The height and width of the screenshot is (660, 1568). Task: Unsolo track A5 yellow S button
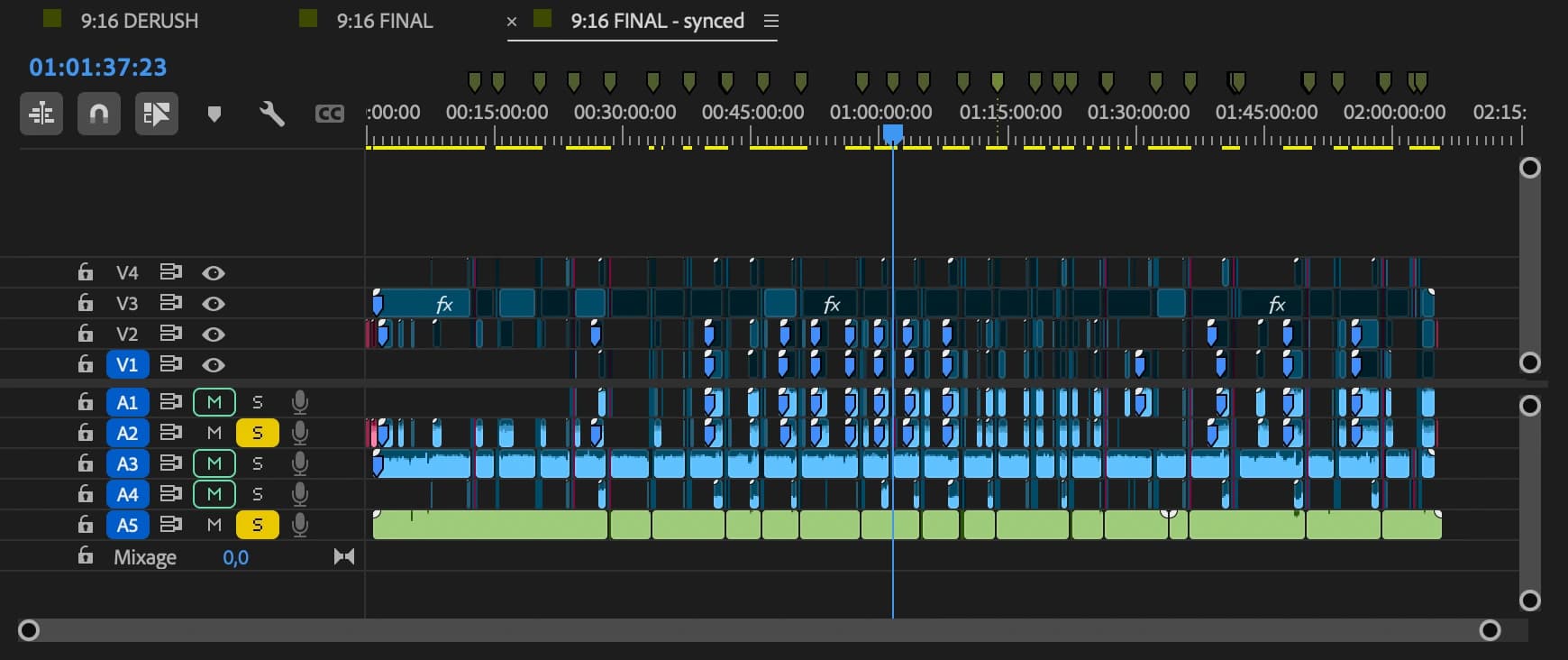pos(258,525)
